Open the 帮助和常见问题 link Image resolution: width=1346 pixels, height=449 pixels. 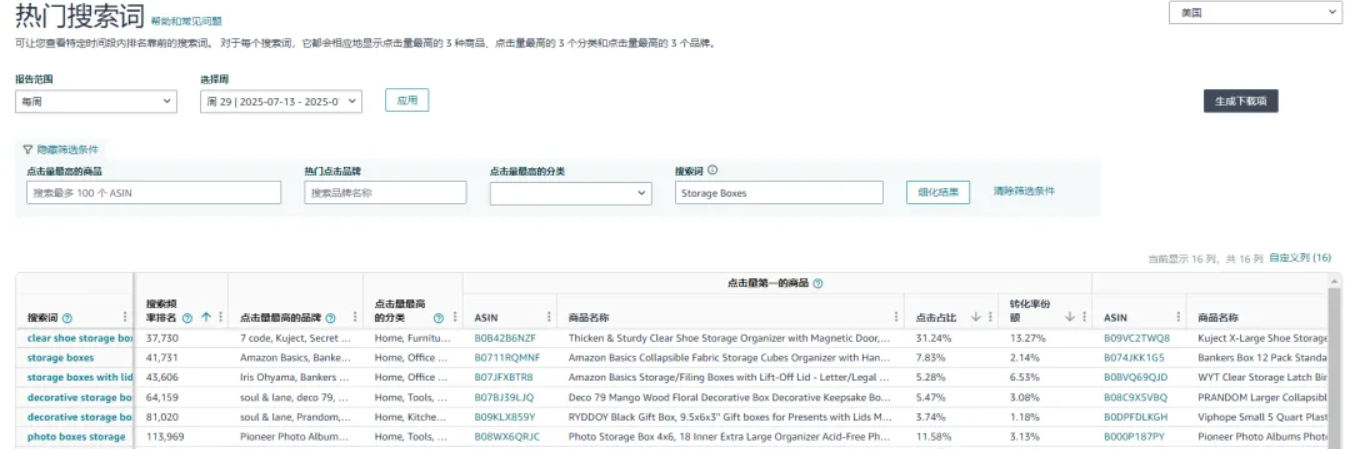[186, 21]
